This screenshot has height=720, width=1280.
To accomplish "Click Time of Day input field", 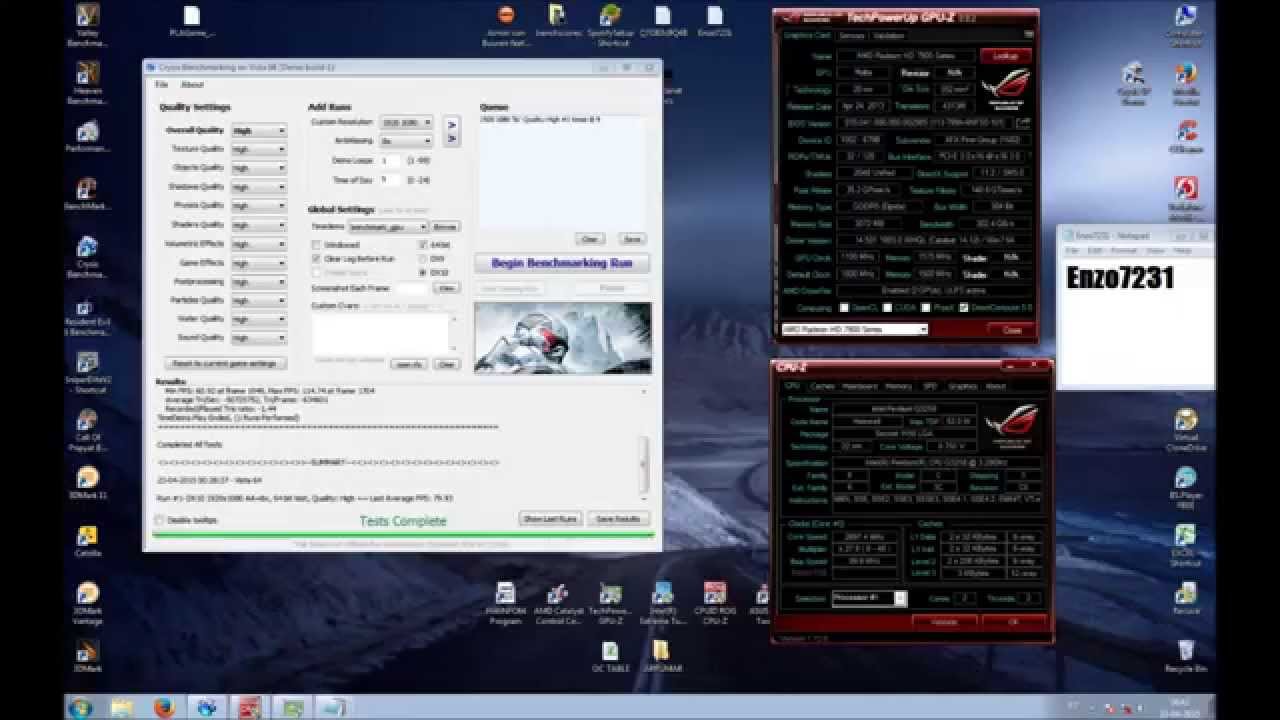I will tap(391, 179).
